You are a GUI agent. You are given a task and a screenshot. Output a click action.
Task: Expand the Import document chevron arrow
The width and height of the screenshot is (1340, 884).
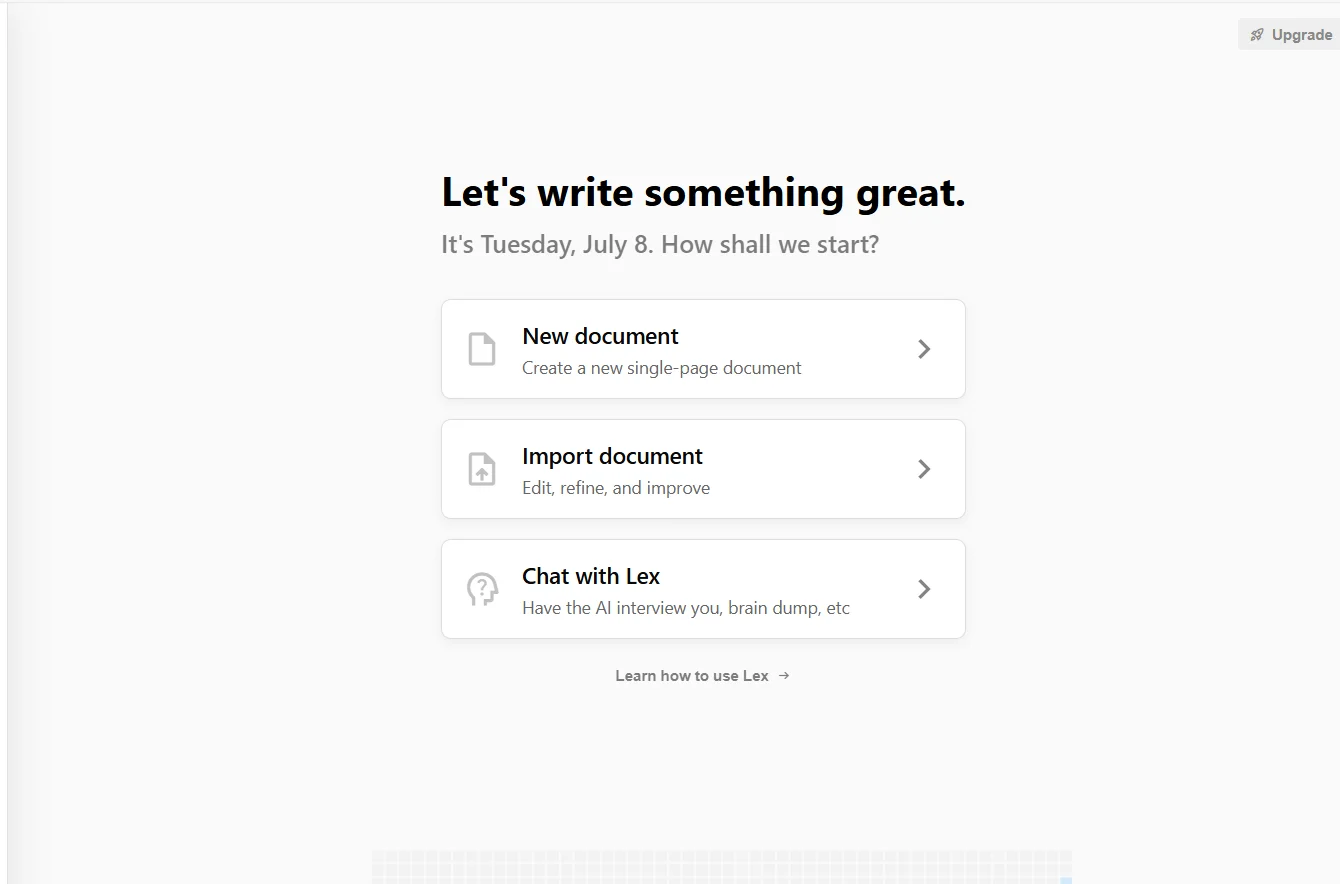924,469
